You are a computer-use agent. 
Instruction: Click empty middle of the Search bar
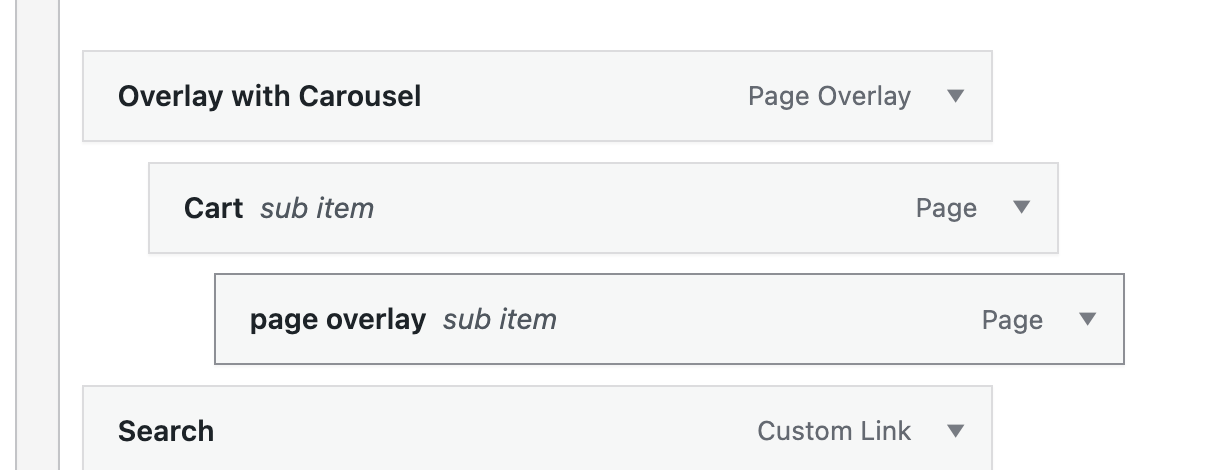(x=480, y=431)
